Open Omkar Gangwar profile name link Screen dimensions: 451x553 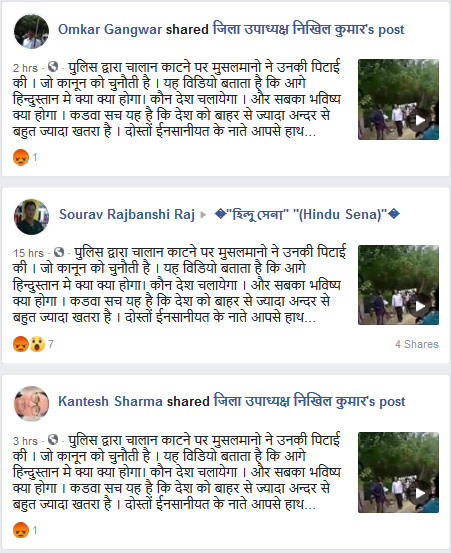pyautogui.click(x=110, y=30)
